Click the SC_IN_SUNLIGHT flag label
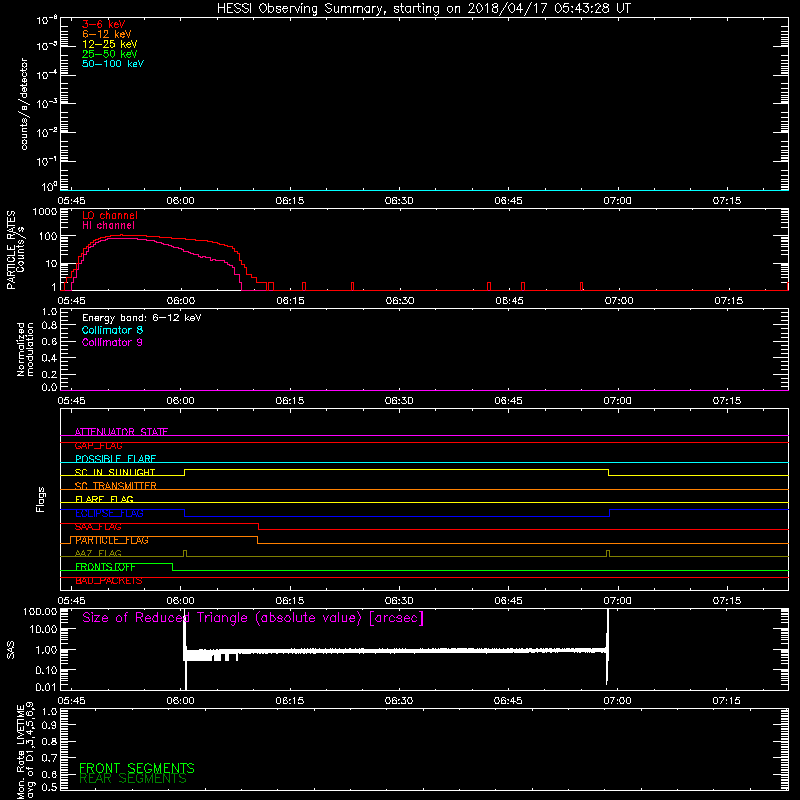This screenshot has height=800, width=800. point(115,472)
